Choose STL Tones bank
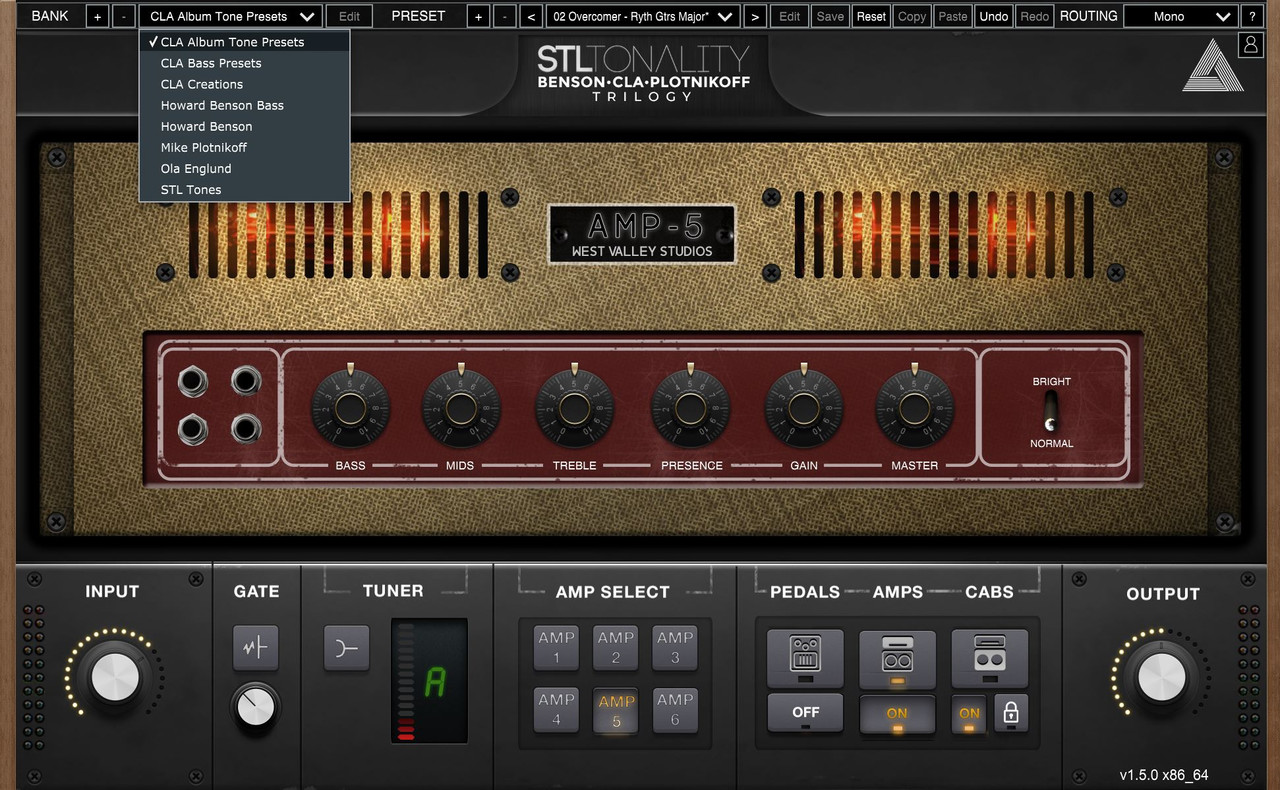 point(245,189)
